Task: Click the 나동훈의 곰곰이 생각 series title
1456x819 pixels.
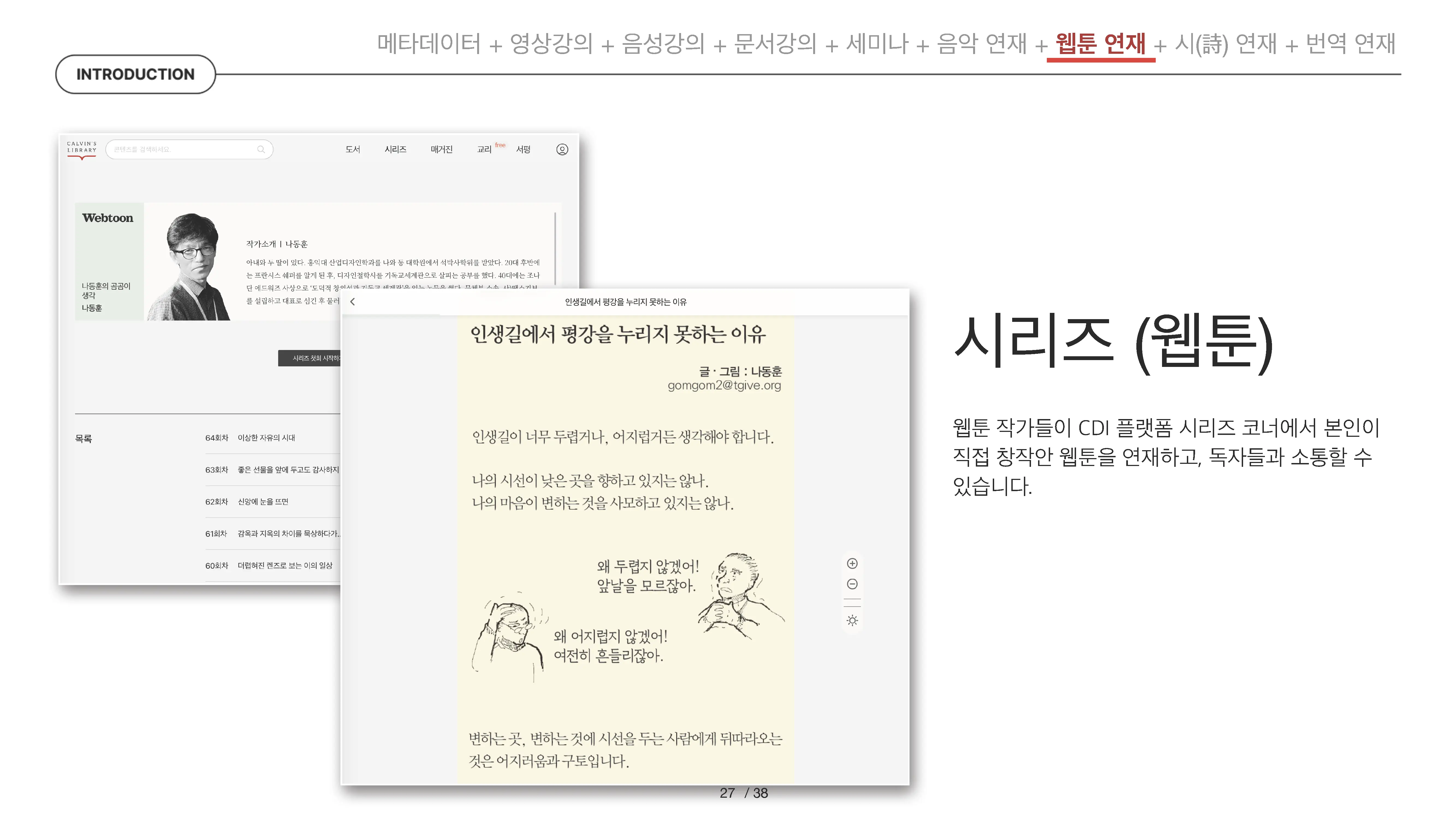Action: click(x=106, y=290)
